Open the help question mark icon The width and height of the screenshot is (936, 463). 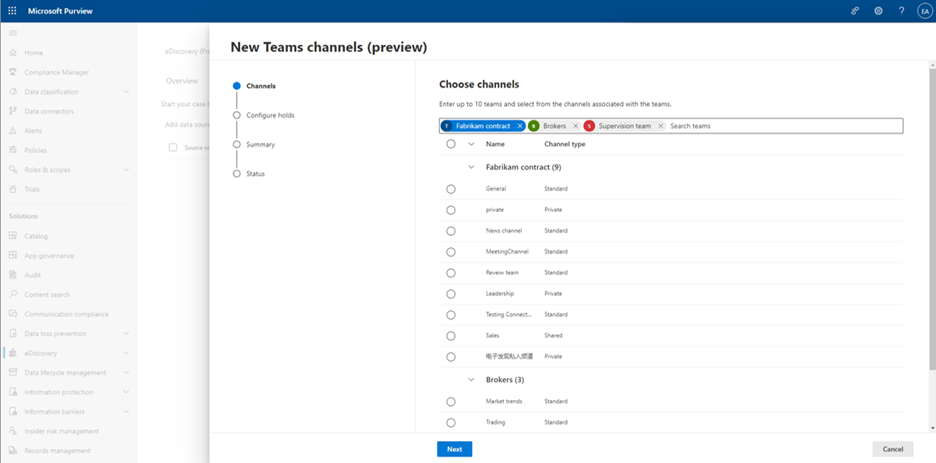[x=901, y=11]
